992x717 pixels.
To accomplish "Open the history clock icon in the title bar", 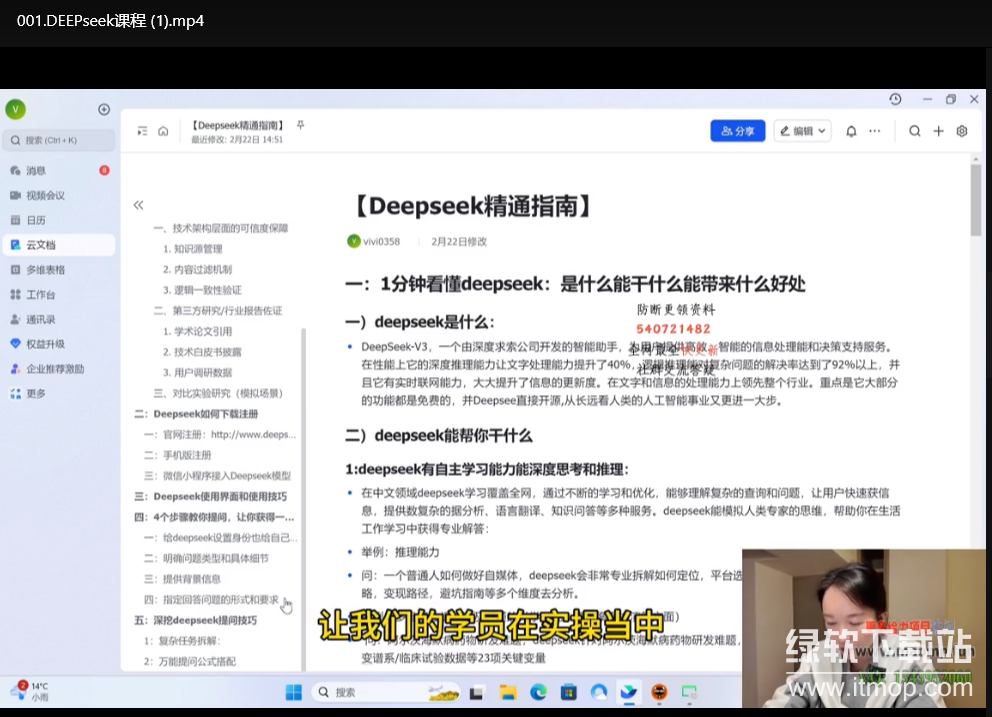I will click(x=895, y=99).
